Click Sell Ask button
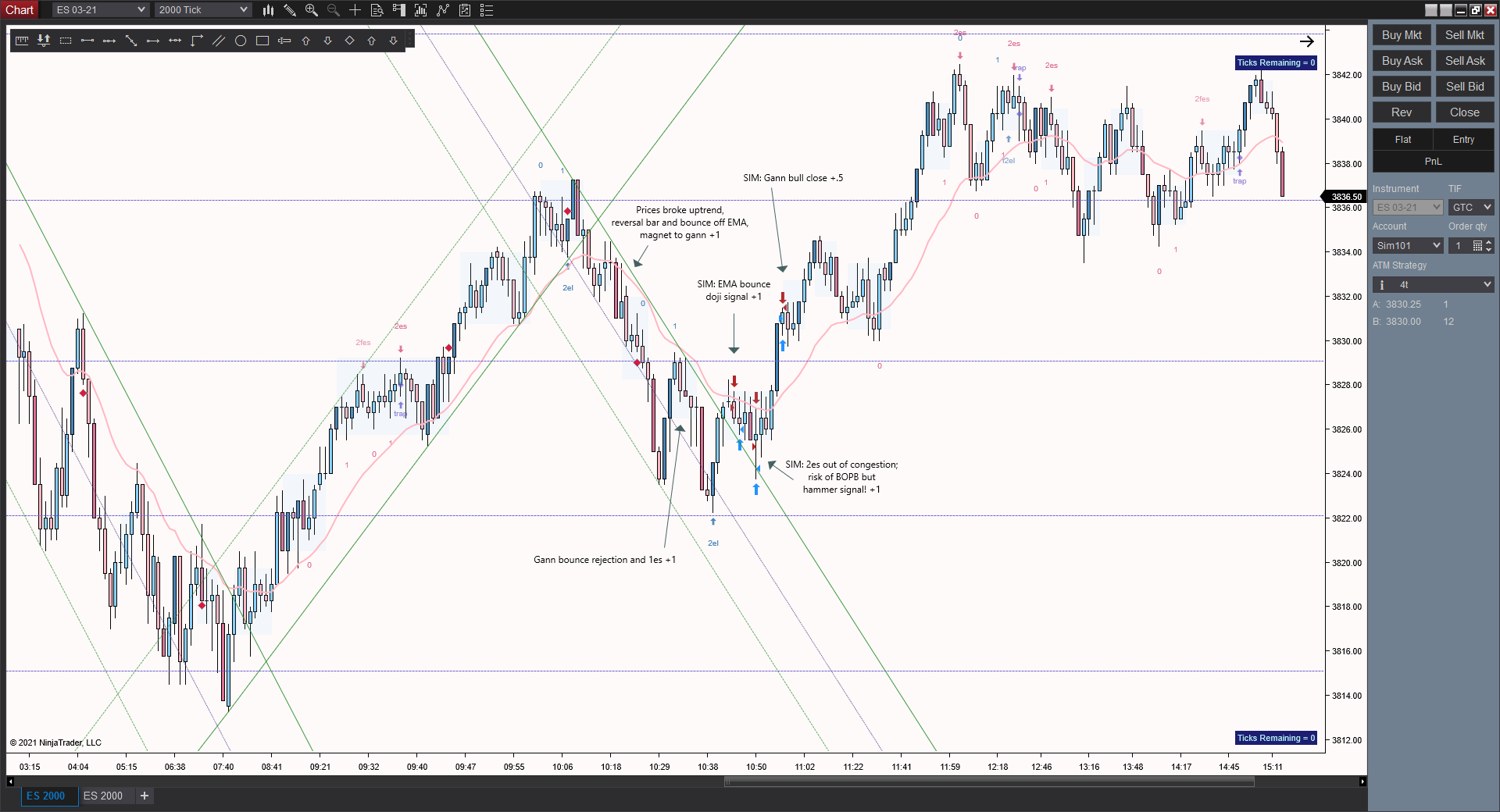 click(1465, 61)
